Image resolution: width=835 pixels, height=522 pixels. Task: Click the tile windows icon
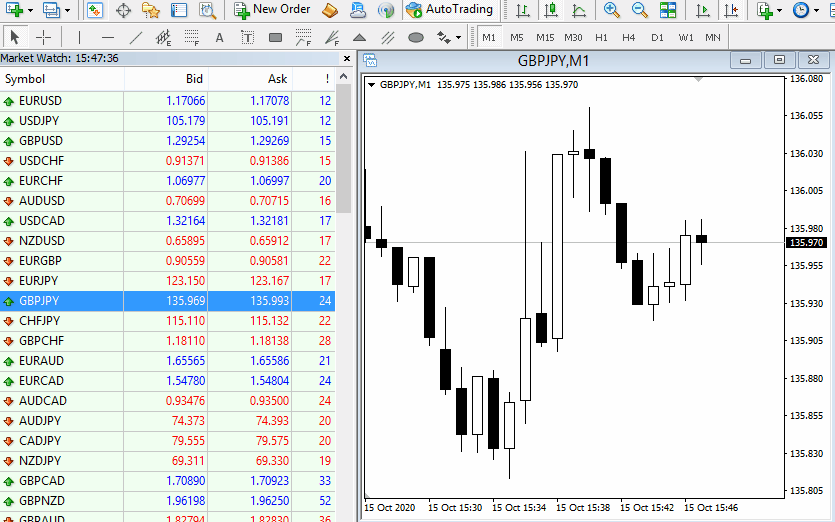[x=667, y=10]
